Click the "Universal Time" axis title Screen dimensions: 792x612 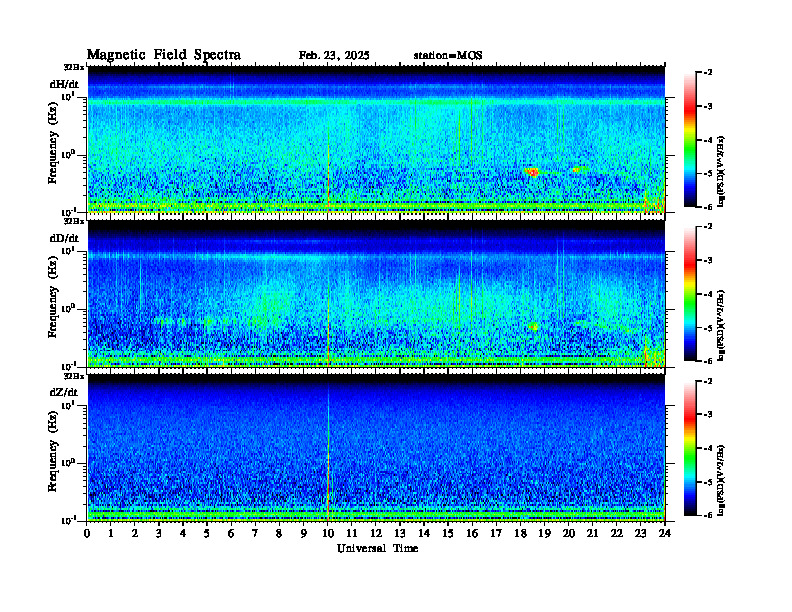pyautogui.click(x=377, y=548)
